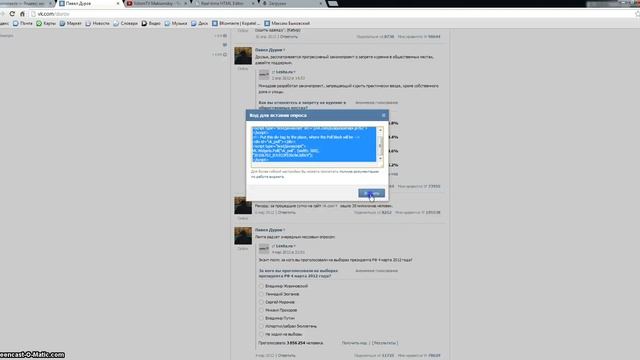
Task: Click Получить код link under the poll
Action: (354, 343)
